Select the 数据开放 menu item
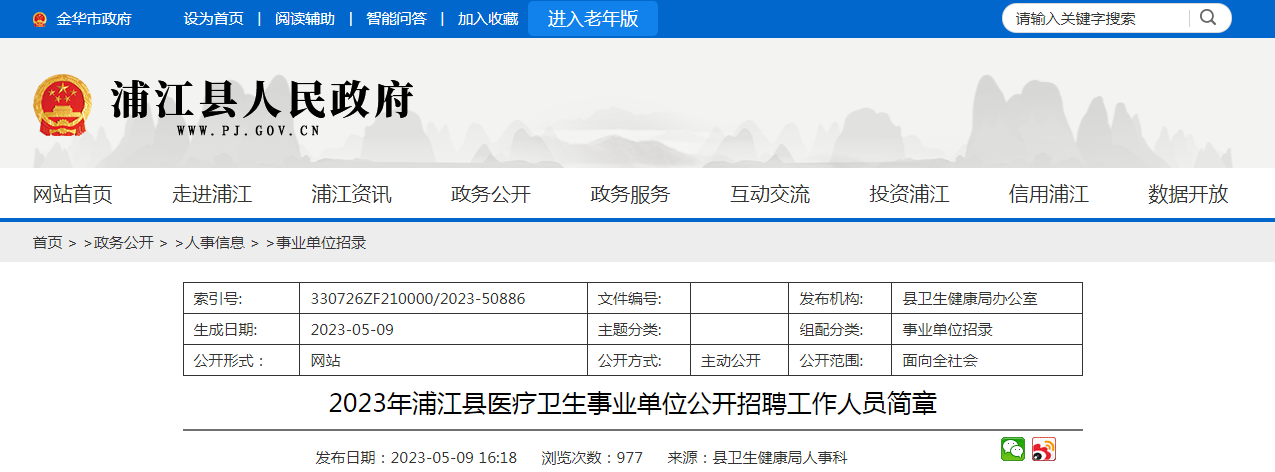The width and height of the screenshot is (1275, 472). (x=1188, y=194)
